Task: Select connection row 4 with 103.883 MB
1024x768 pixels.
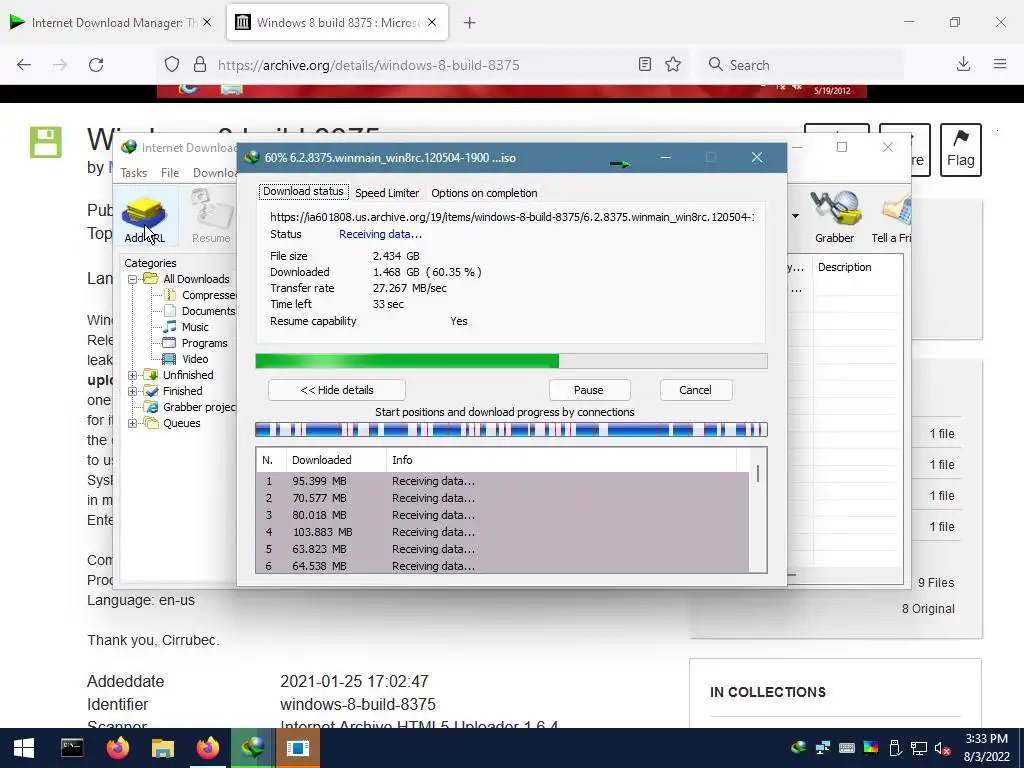Action: pos(503,532)
